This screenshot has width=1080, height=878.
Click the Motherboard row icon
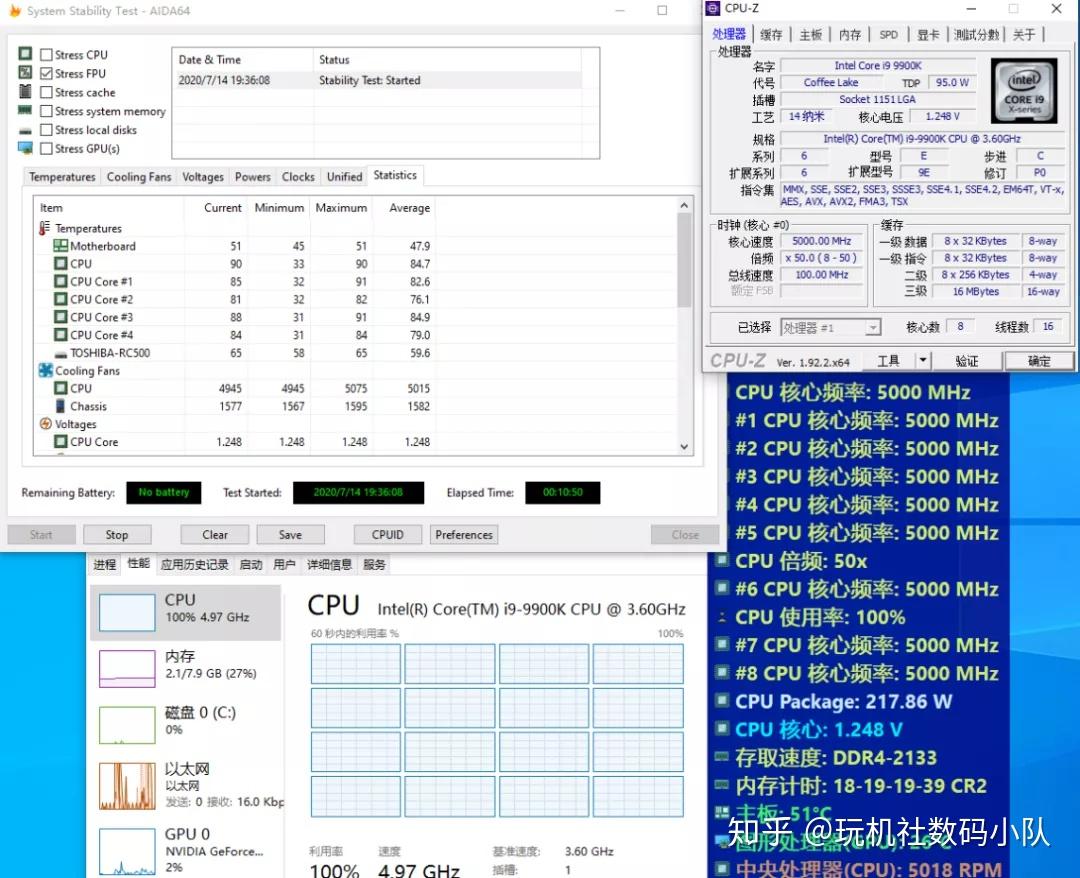coord(61,246)
